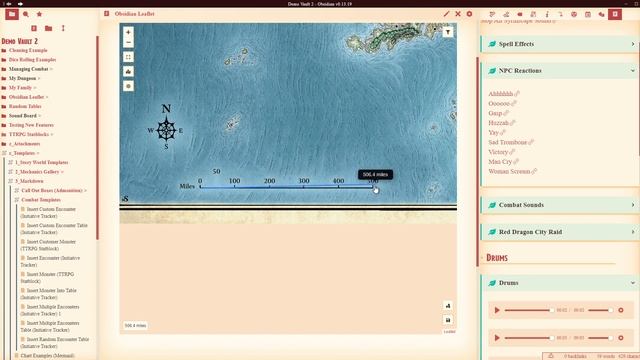Open the file explorer sidebar tab
640x360 pixels.
[x=12, y=14]
